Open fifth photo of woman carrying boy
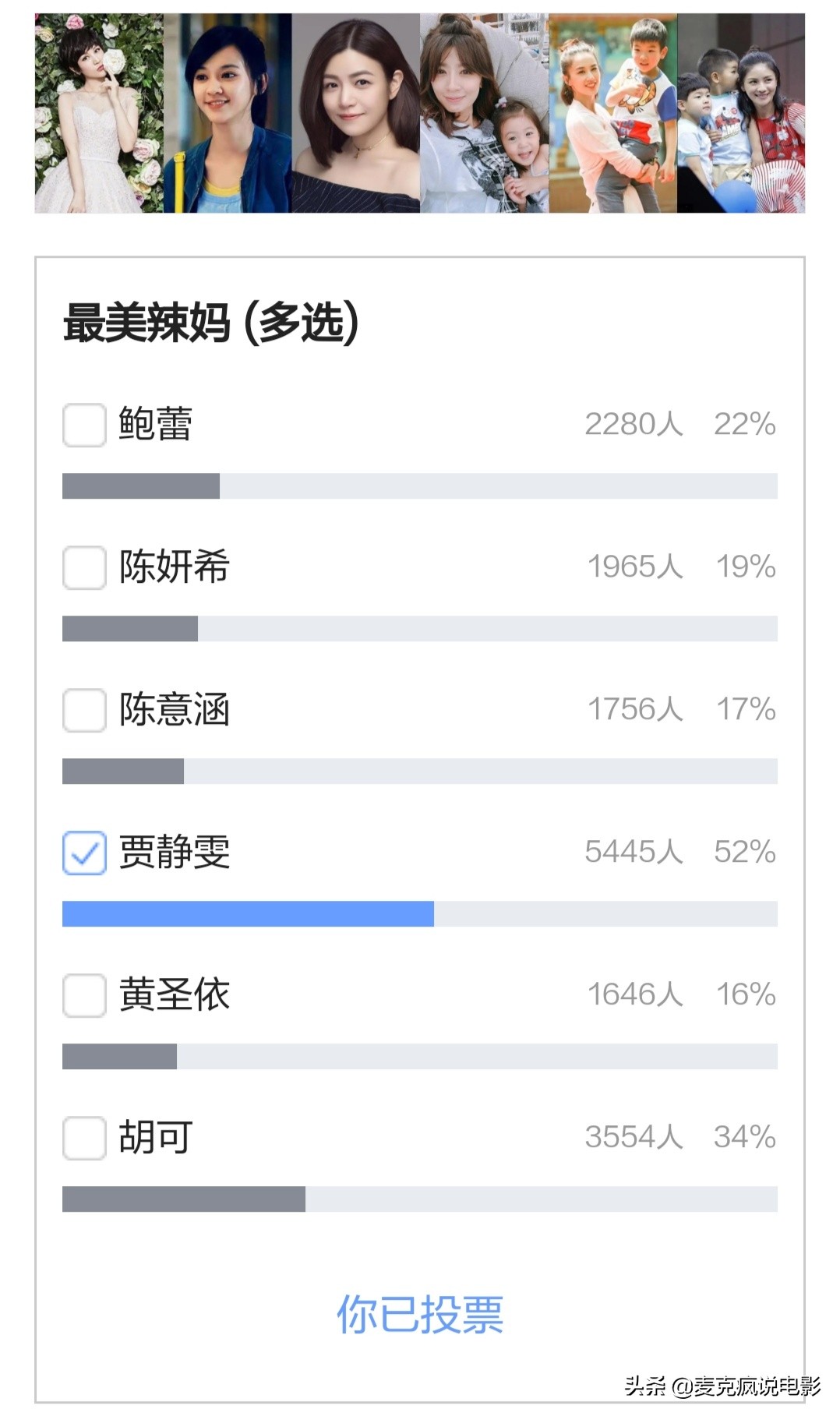This screenshot has width=840, height=1416. 612,113
